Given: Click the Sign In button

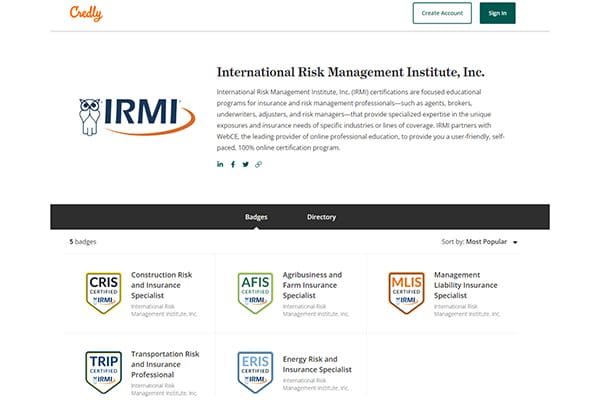Looking at the screenshot, I should [497, 13].
